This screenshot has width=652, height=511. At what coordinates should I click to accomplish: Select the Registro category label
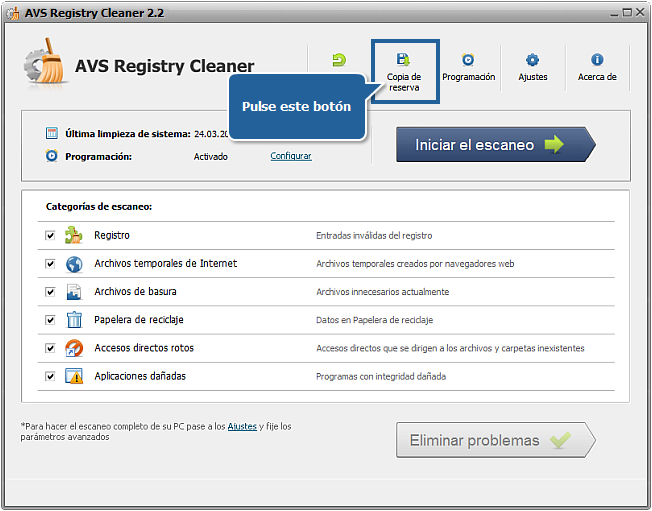(x=112, y=235)
